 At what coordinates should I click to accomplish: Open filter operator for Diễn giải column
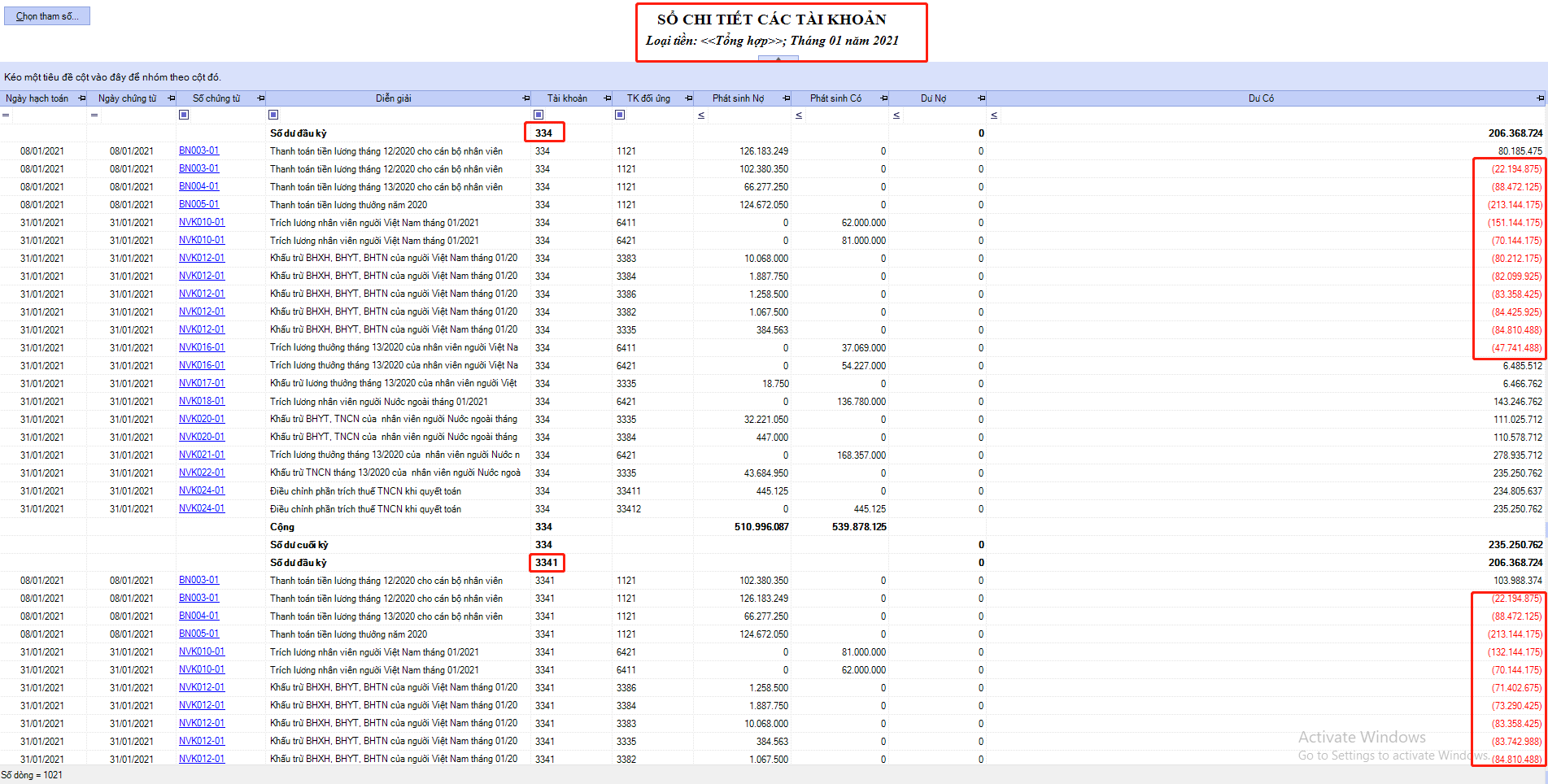pyautogui.click(x=273, y=115)
